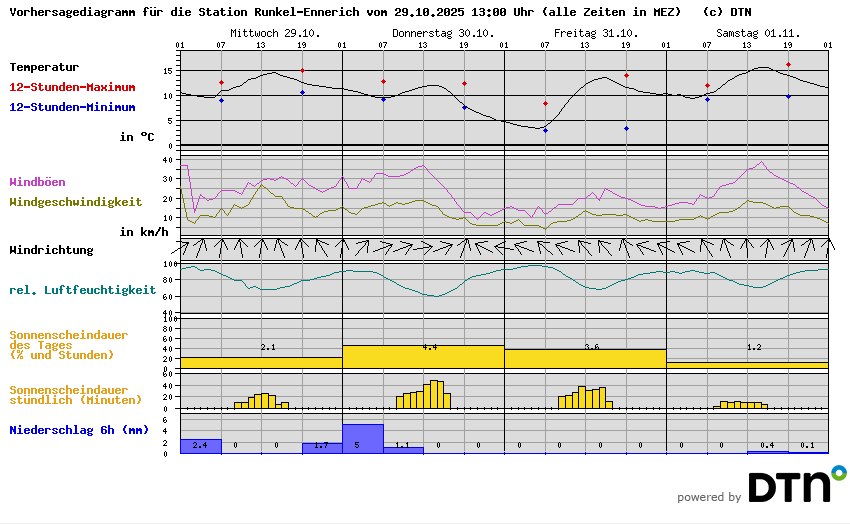
Task: Click Wednesday's 07:00 blue minimum temperature diamond
Action: pos(221,100)
